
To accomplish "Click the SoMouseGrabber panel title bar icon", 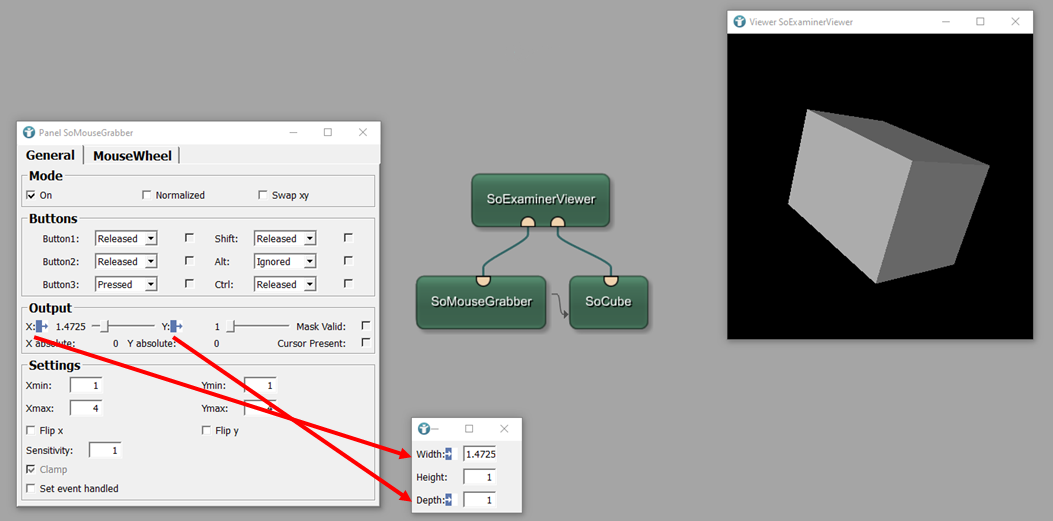I will [29, 132].
